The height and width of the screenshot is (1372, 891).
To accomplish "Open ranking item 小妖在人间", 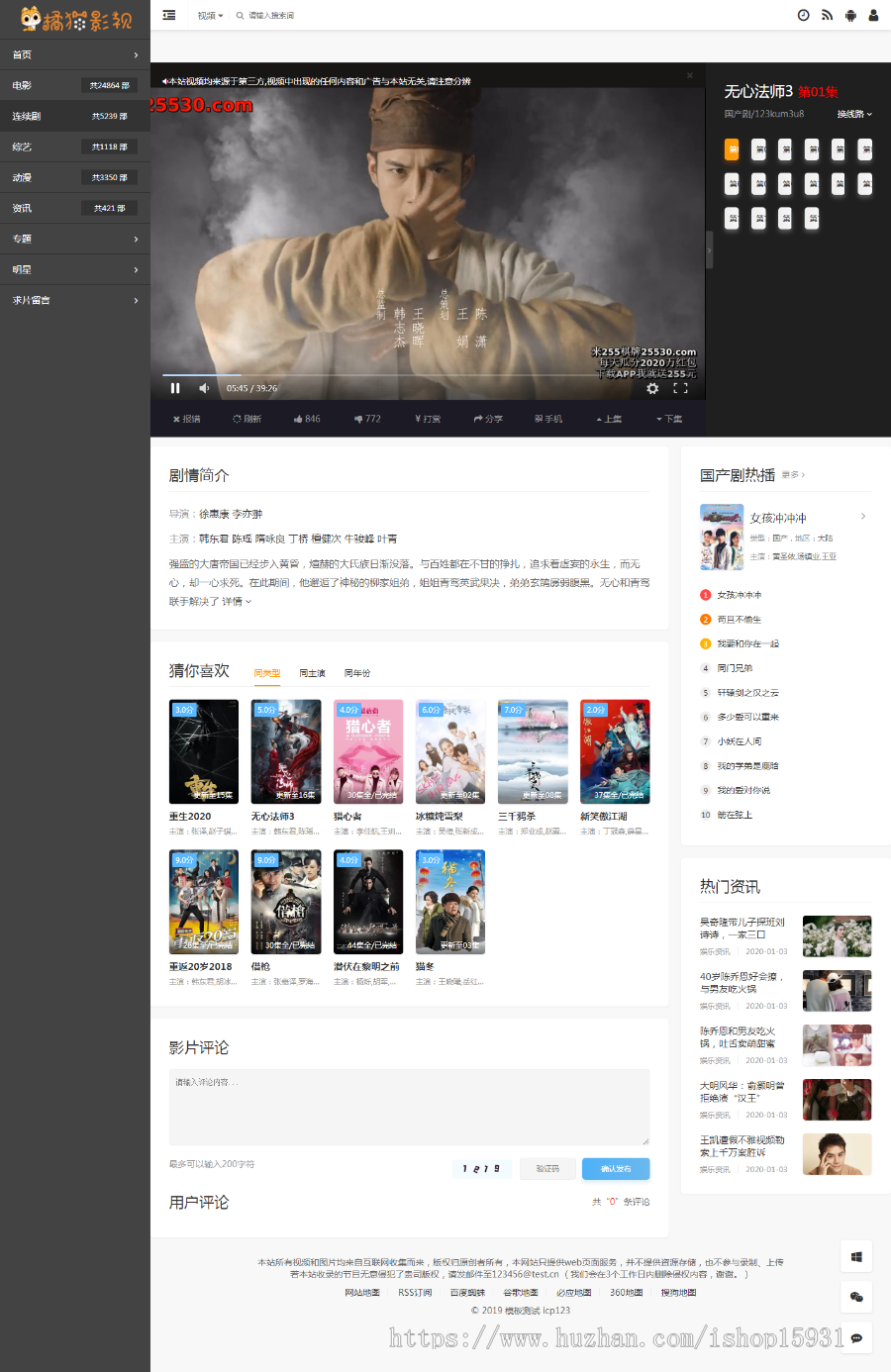I will [x=740, y=741].
